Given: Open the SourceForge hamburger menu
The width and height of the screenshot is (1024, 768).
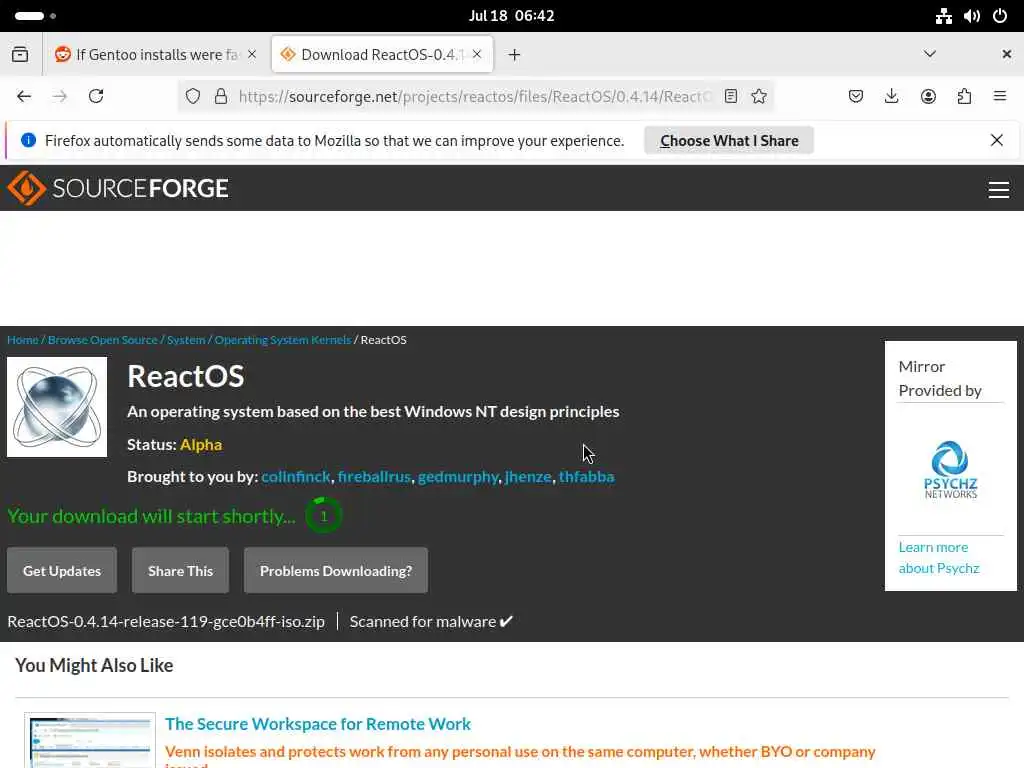Looking at the screenshot, I should [999, 189].
